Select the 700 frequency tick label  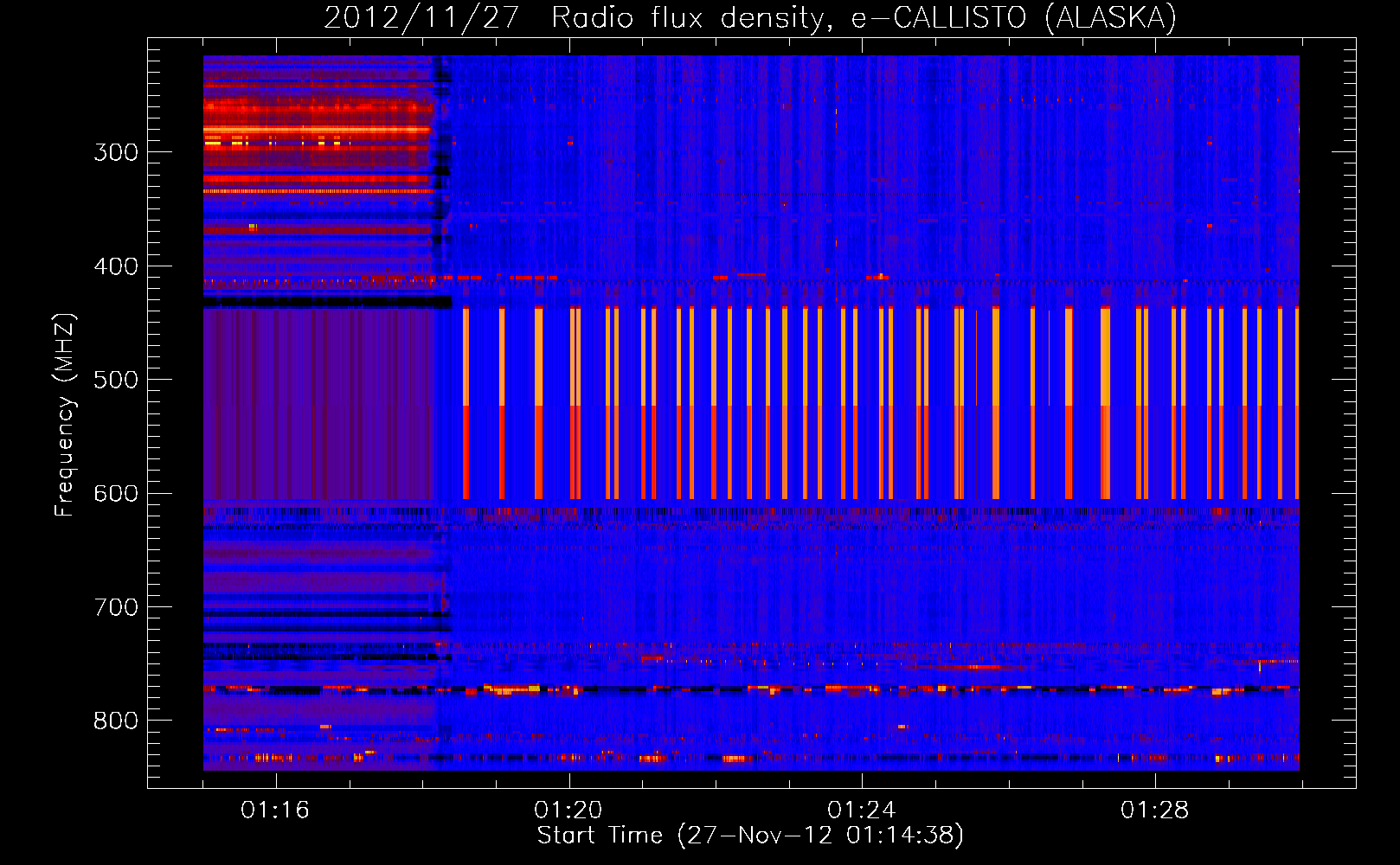(x=116, y=607)
